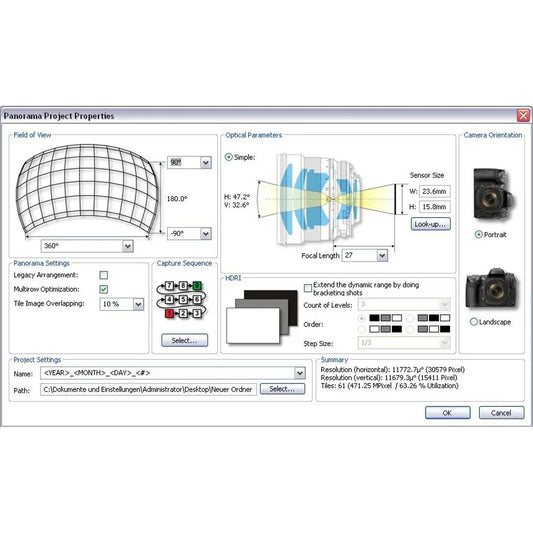Confirm the dialog with OK
Image resolution: width=533 pixels, height=533 pixels.
pos(448,413)
